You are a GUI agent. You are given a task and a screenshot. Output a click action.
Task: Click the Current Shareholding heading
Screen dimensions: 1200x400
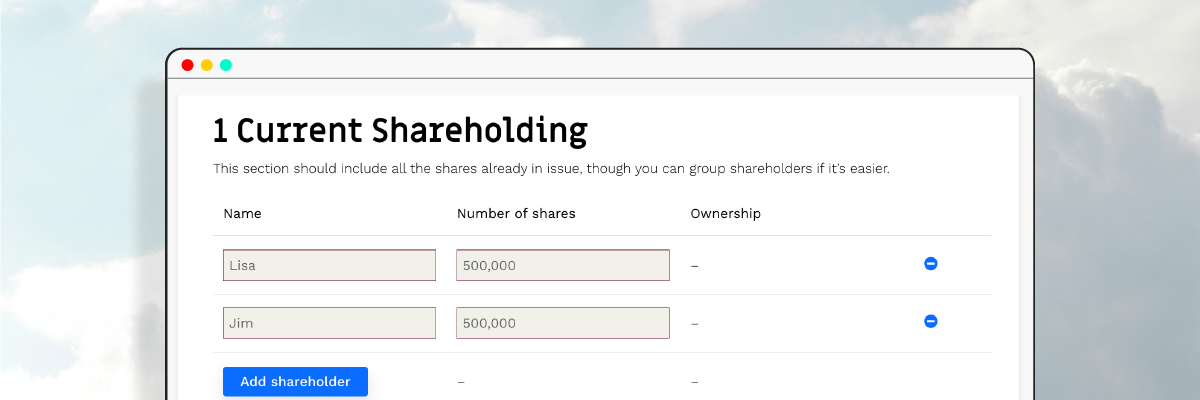pyautogui.click(x=400, y=130)
